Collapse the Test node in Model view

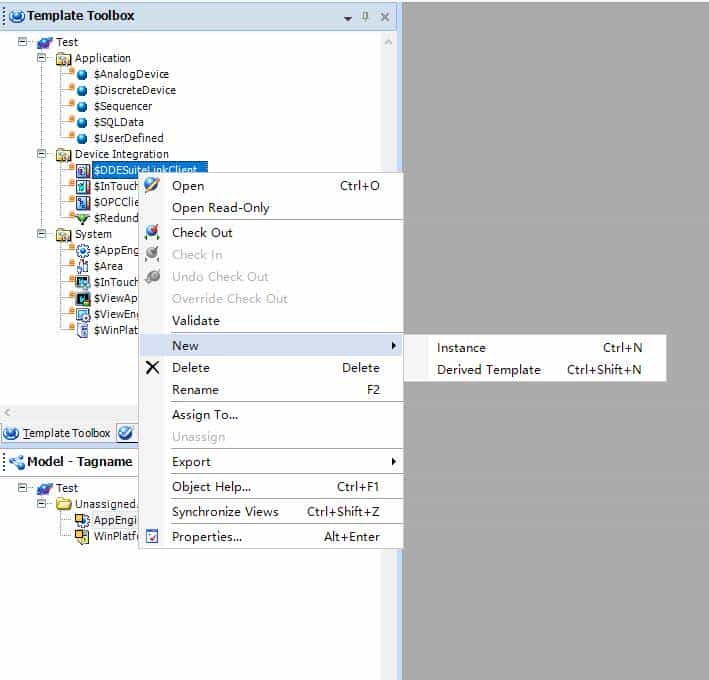[x=22, y=488]
